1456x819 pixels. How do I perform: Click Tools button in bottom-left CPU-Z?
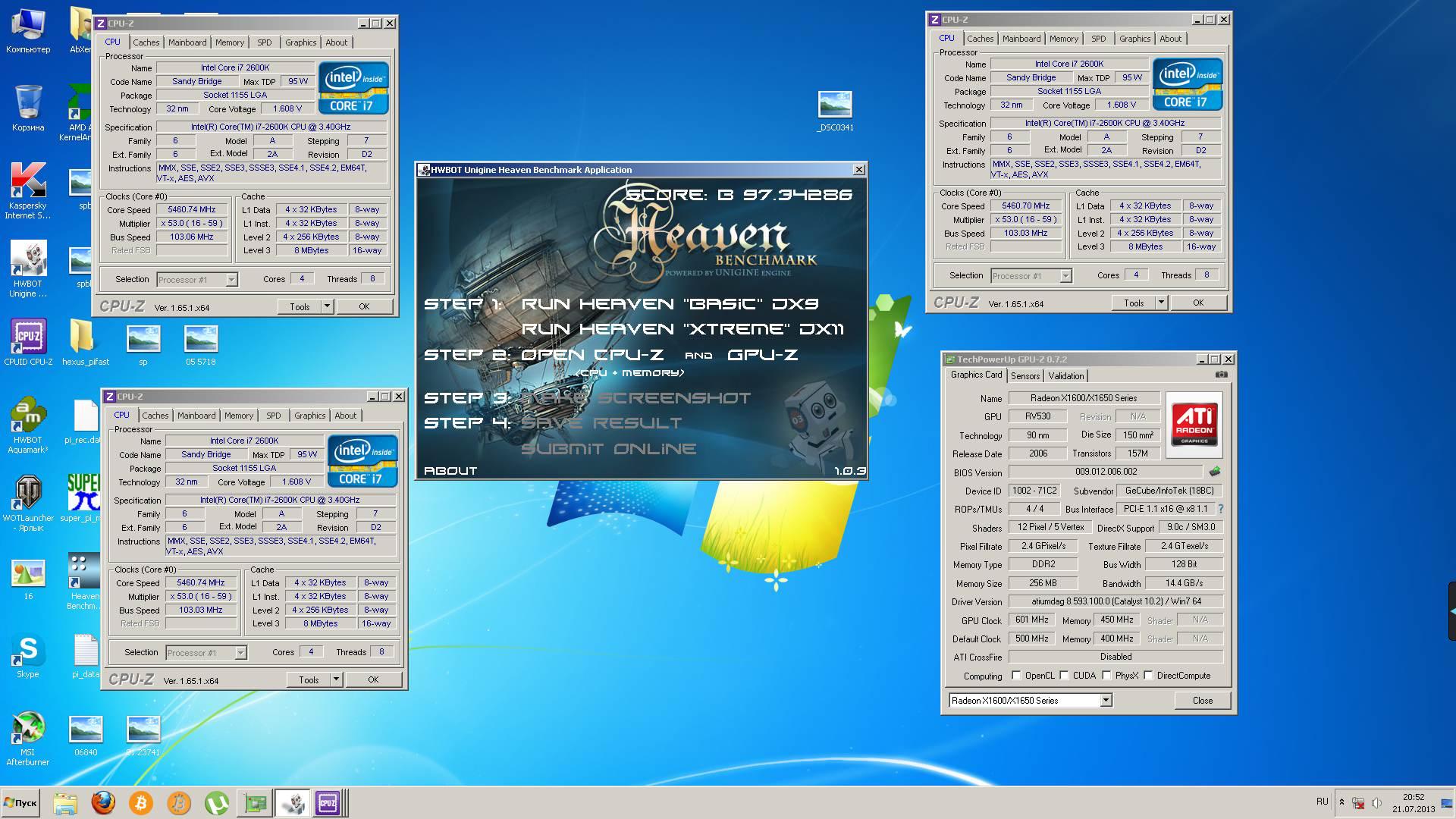coord(309,680)
